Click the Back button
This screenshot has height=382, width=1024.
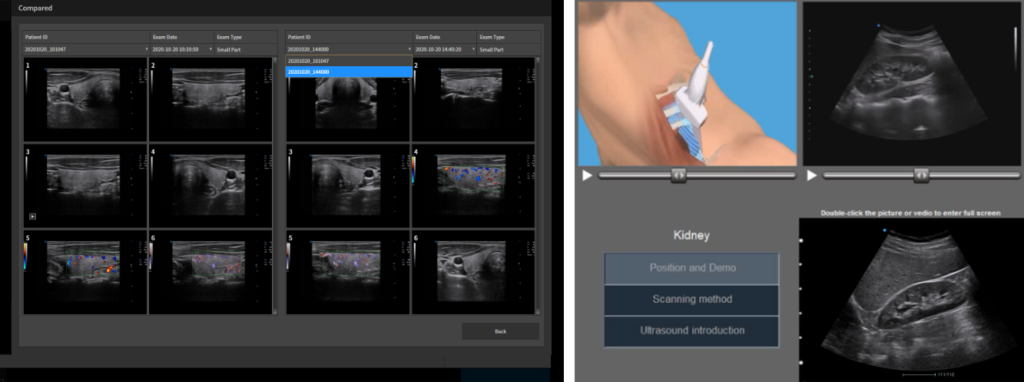click(500, 331)
